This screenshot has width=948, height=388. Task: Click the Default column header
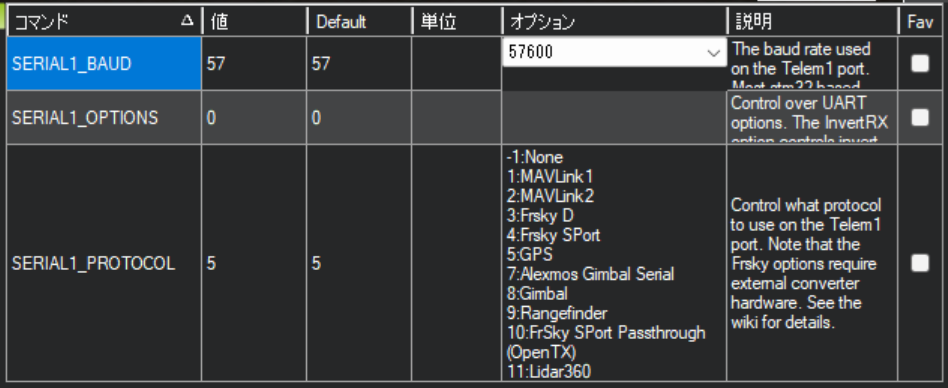(x=360, y=22)
